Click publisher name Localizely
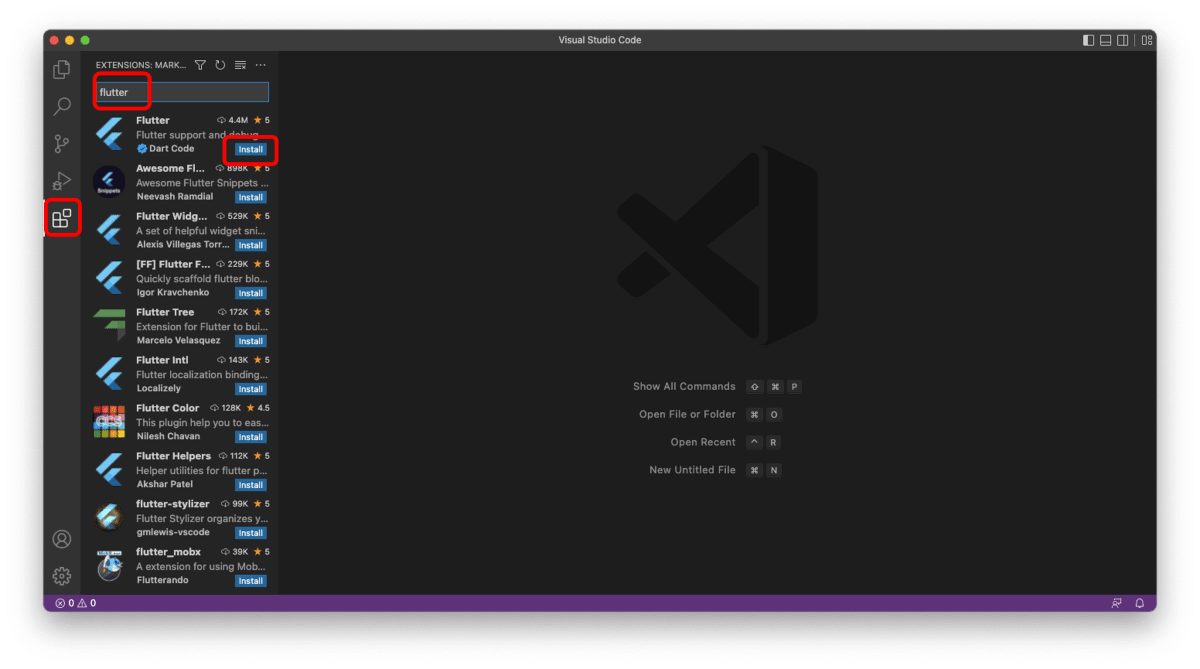1200x669 pixels. 159,388
